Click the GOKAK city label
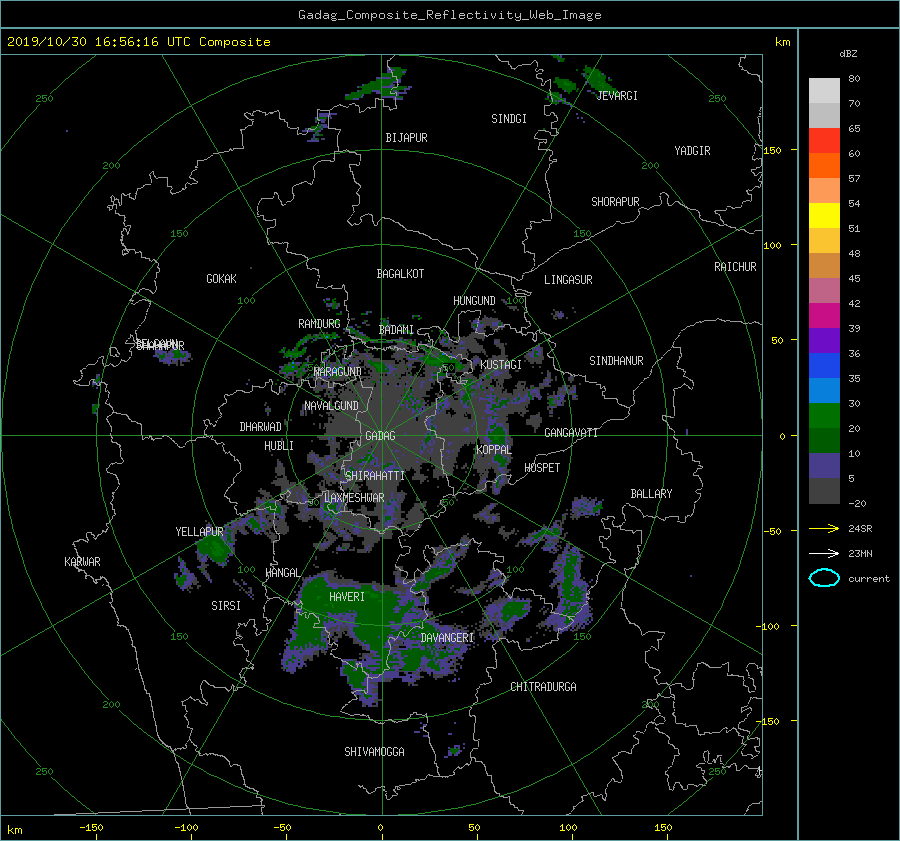The image size is (900, 841). 221,279
